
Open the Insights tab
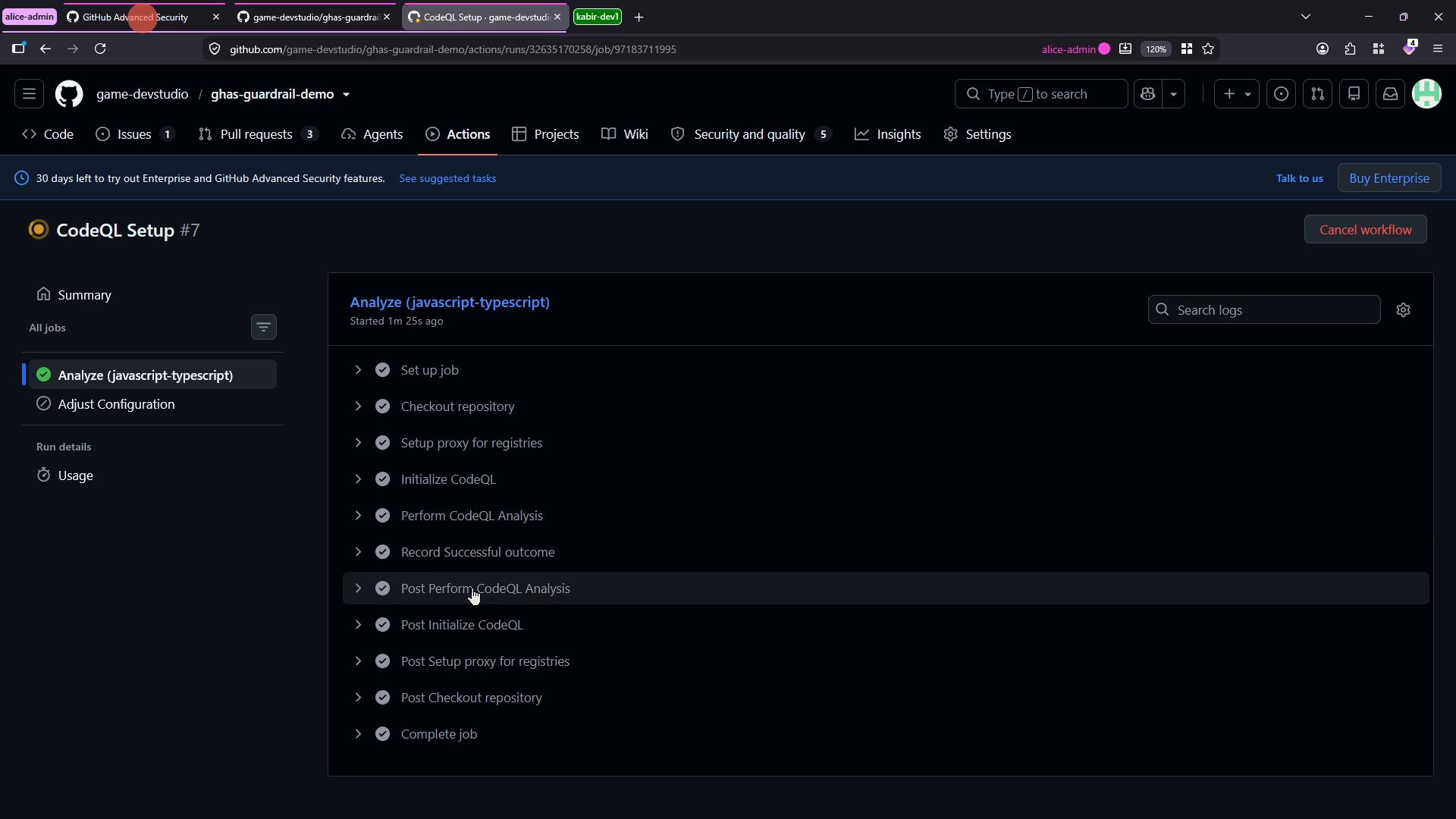point(887,134)
